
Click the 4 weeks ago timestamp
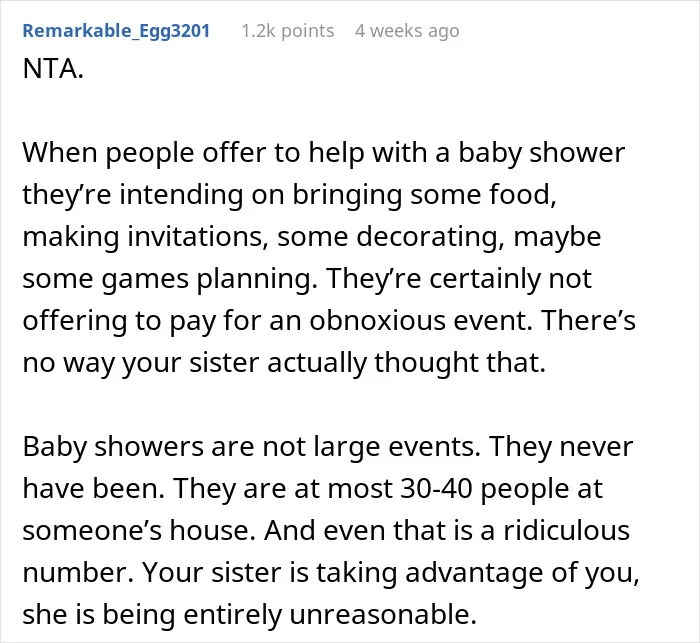pos(407,31)
